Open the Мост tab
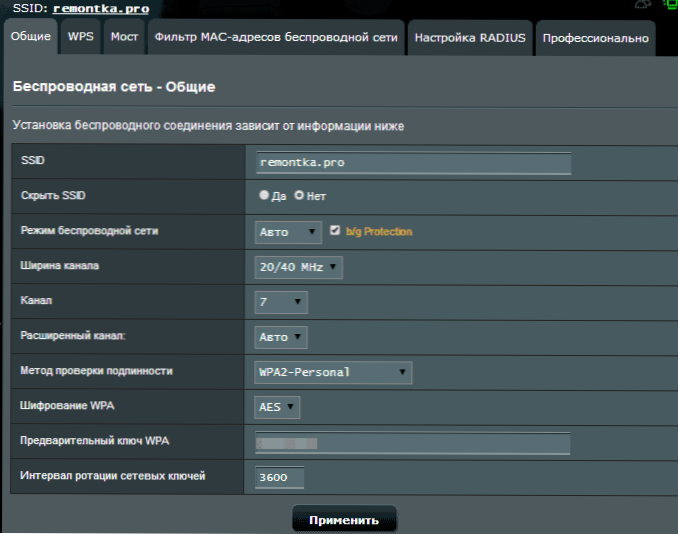This screenshot has height=534, width=678. coord(124,37)
